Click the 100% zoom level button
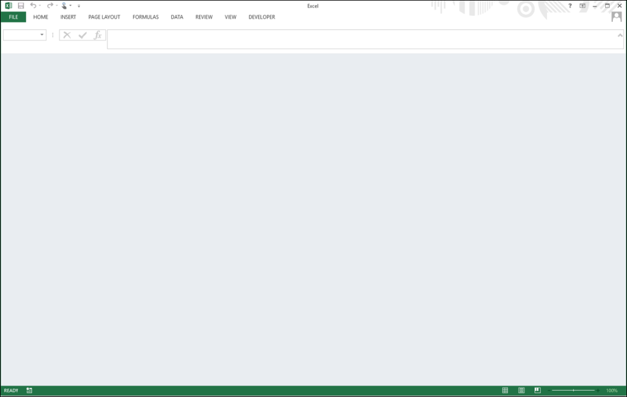The height and width of the screenshot is (397, 627). click(x=612, y=391)
